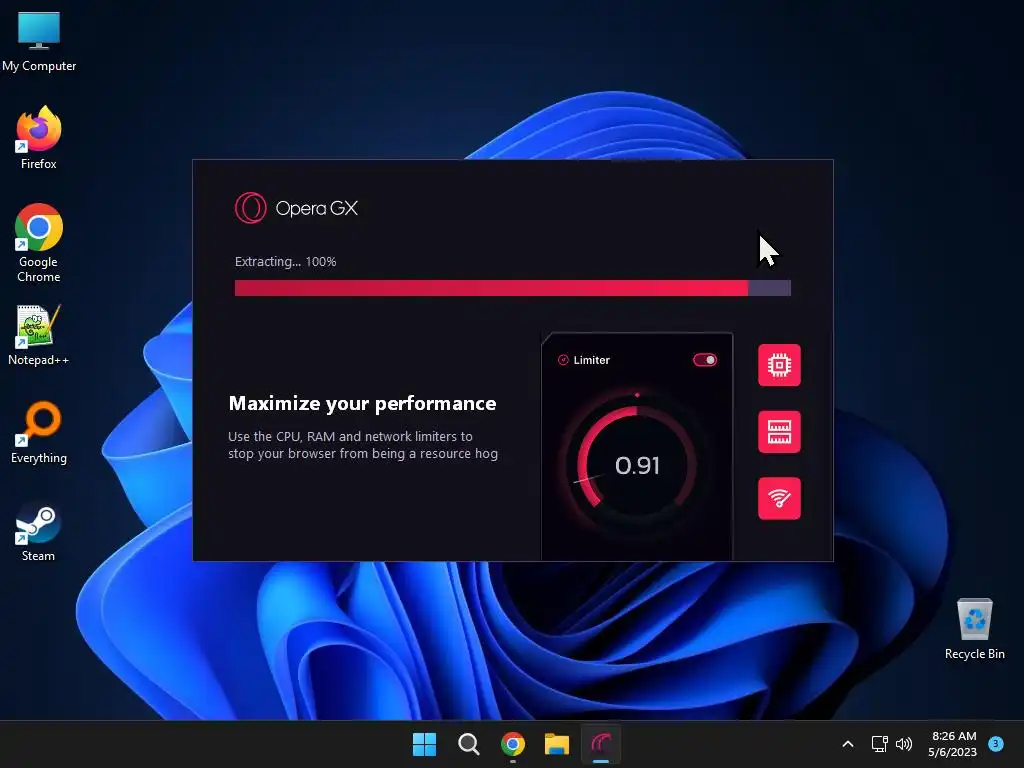Select the Steam desktop shortcut
This screenshot has height=768, width=1024.
tap(39, 531)
